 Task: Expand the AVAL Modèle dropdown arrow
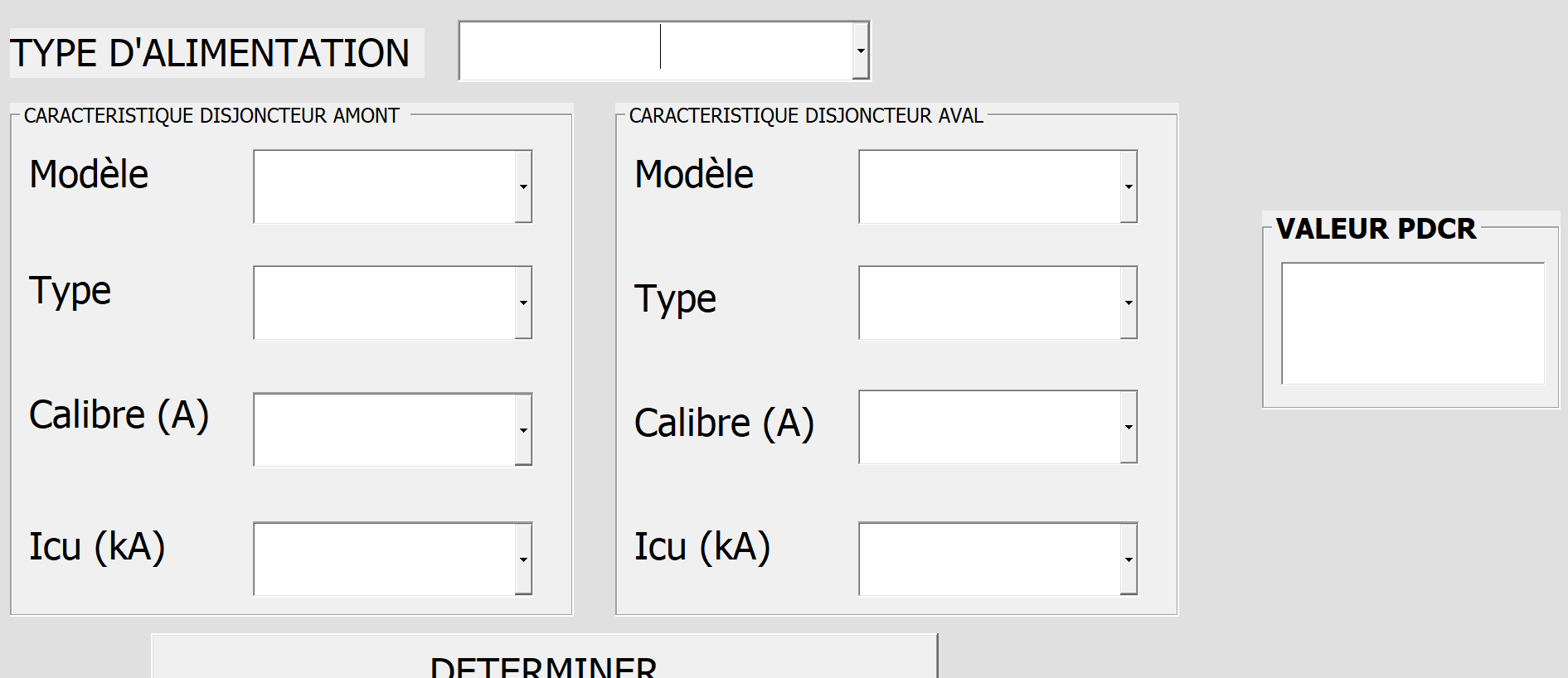pos(1129,186)
